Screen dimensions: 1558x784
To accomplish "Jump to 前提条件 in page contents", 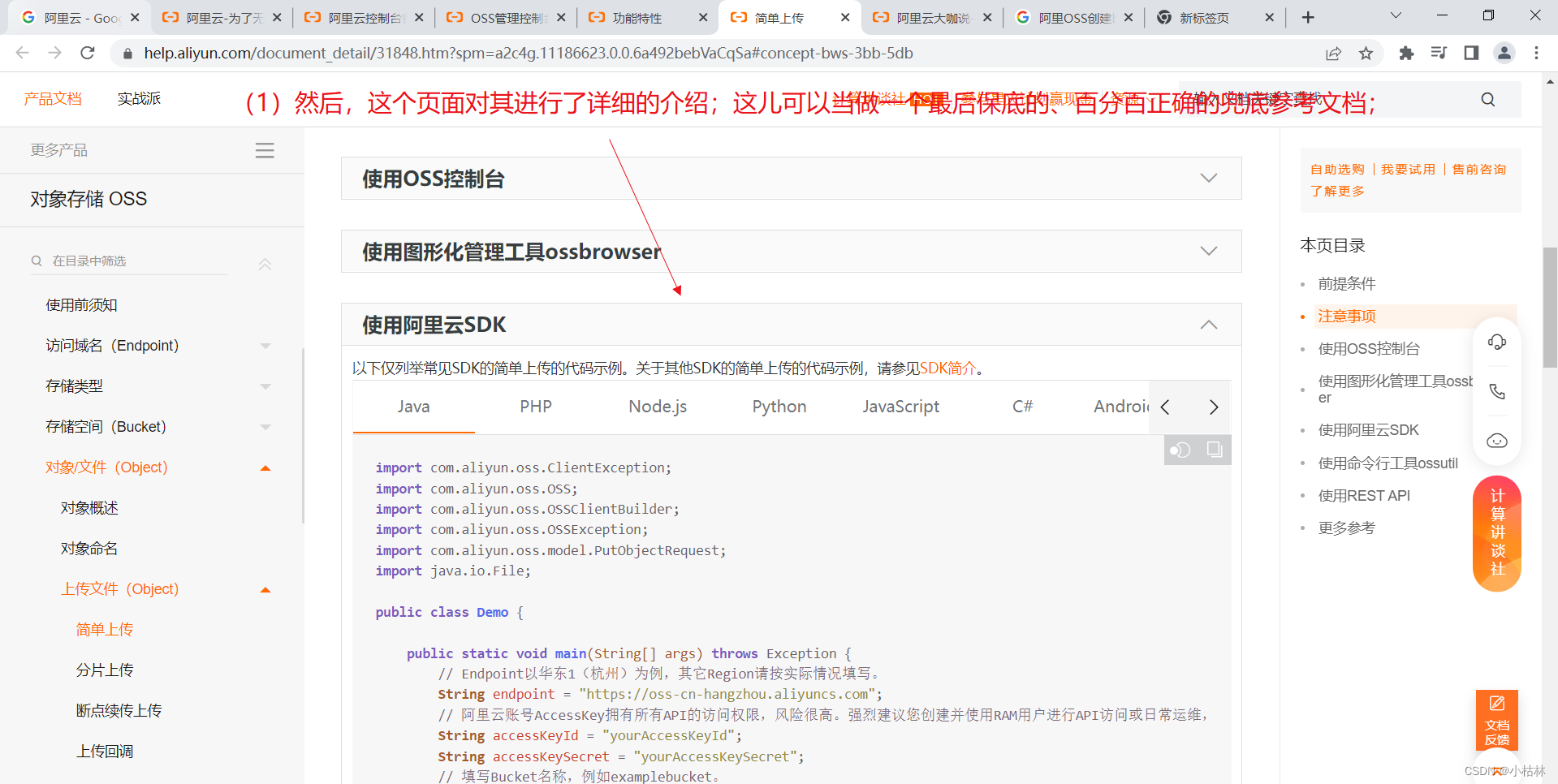I will pyautogui.click(x=1346, y=283).
